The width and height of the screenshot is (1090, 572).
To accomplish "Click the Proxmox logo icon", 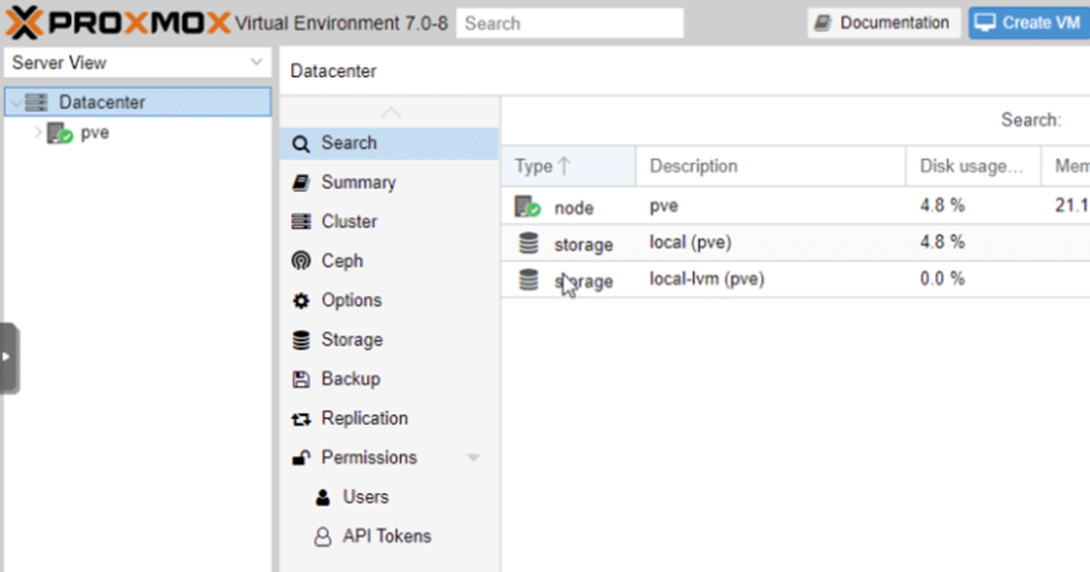I will 24,23.
